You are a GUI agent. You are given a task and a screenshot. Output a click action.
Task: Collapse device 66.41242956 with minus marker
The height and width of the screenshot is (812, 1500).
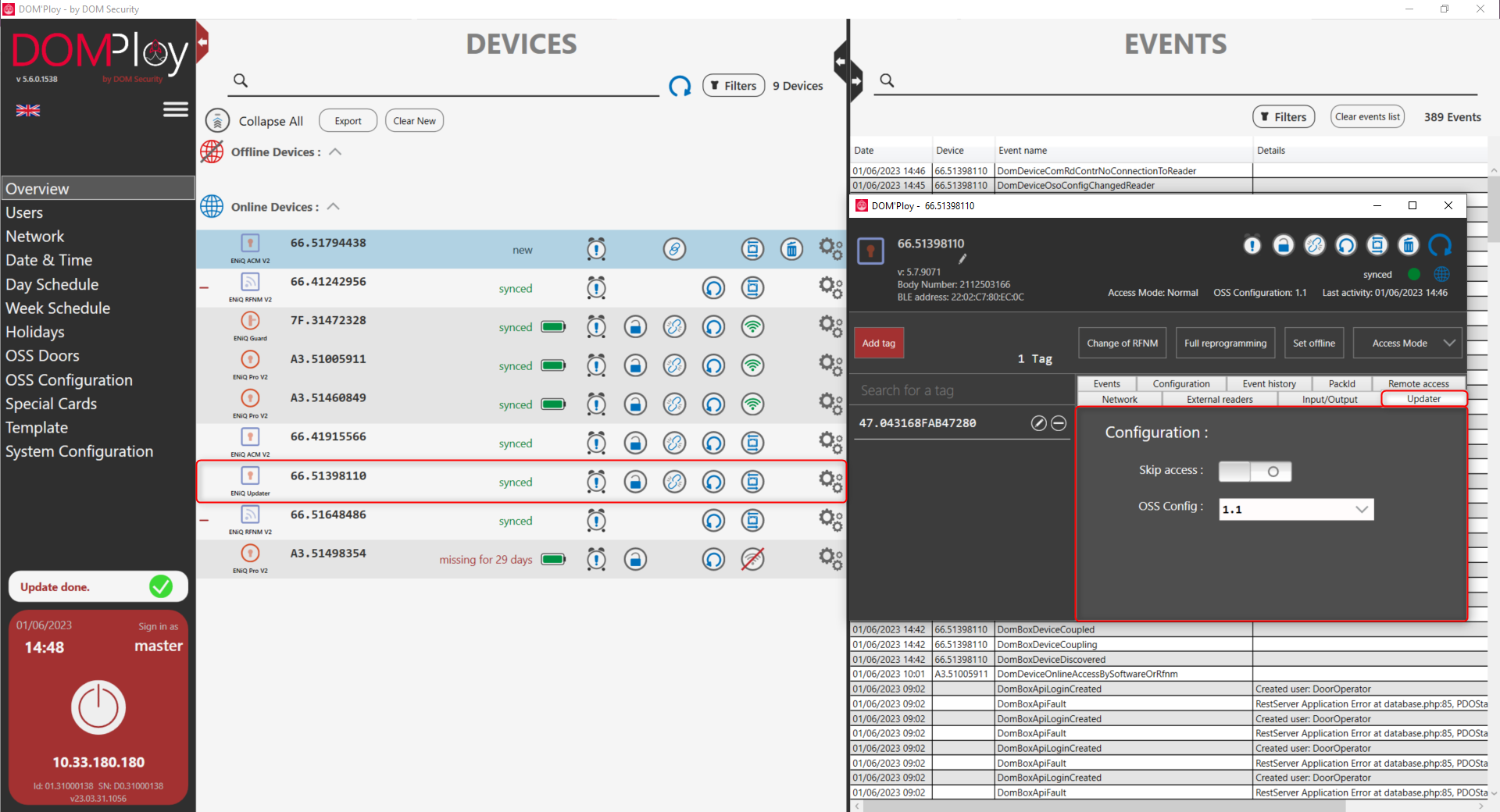(x=204, y=287)
